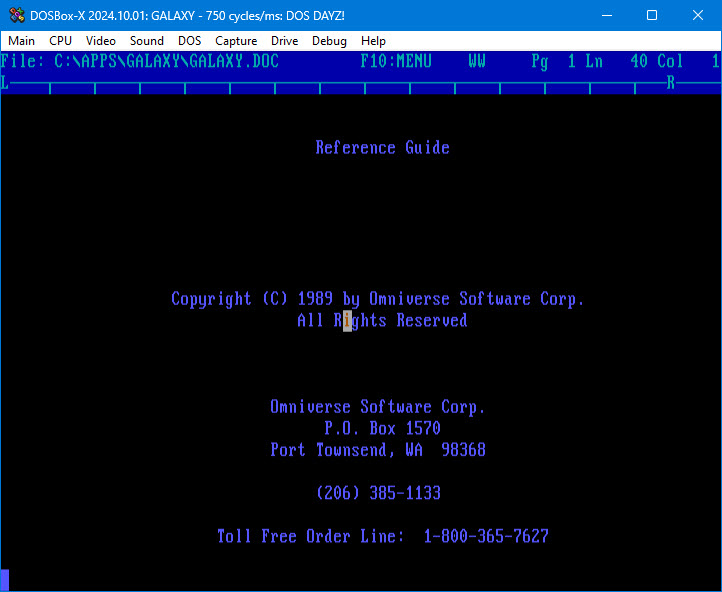Click the line number 'Ln 40' indicator
Screen dimensions: 722x592
click(x=617, y=61)
